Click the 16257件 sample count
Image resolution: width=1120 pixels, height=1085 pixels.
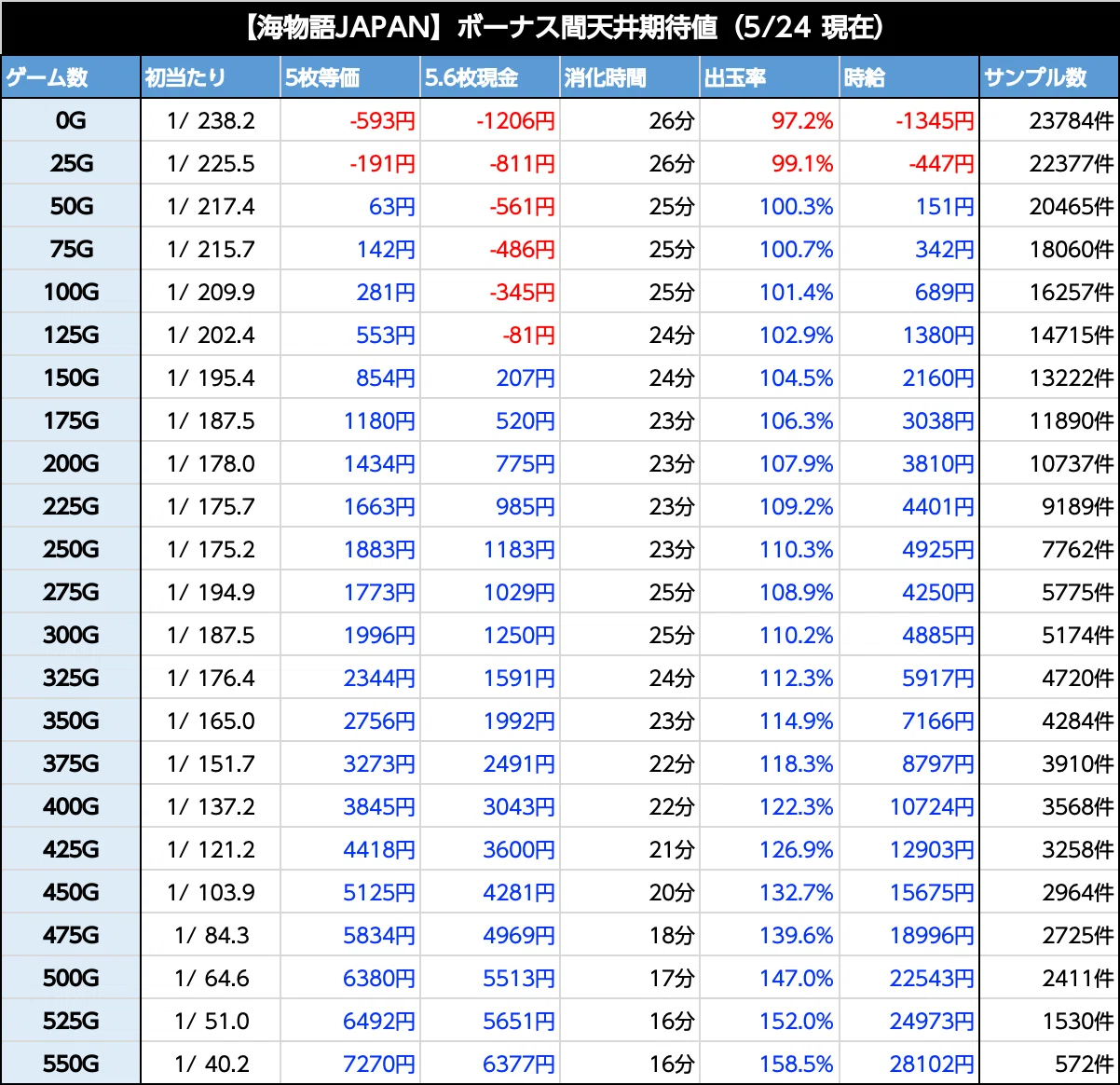tap(1072, 292)
